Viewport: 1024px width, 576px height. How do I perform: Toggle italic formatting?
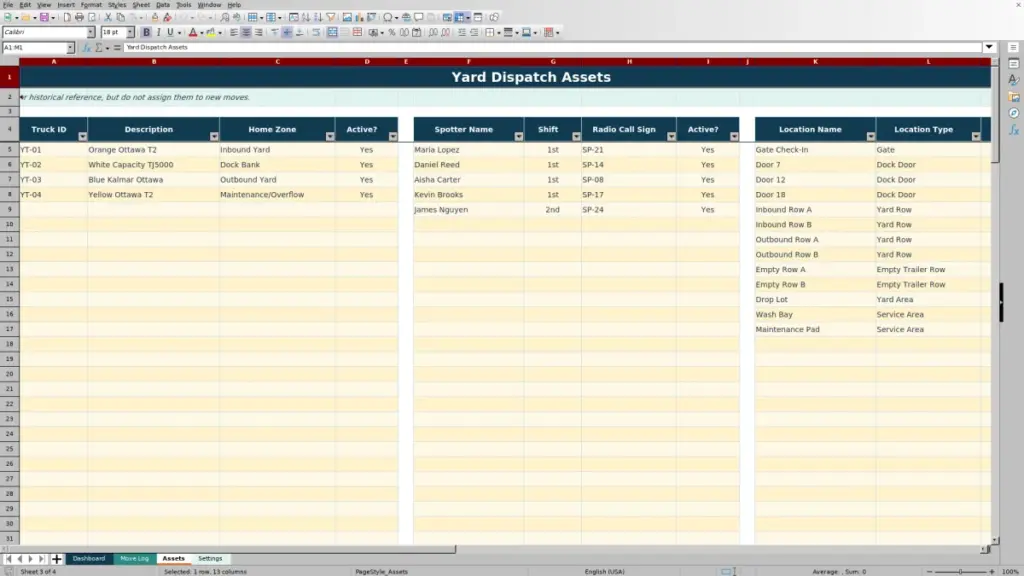[x=158, y=32]
